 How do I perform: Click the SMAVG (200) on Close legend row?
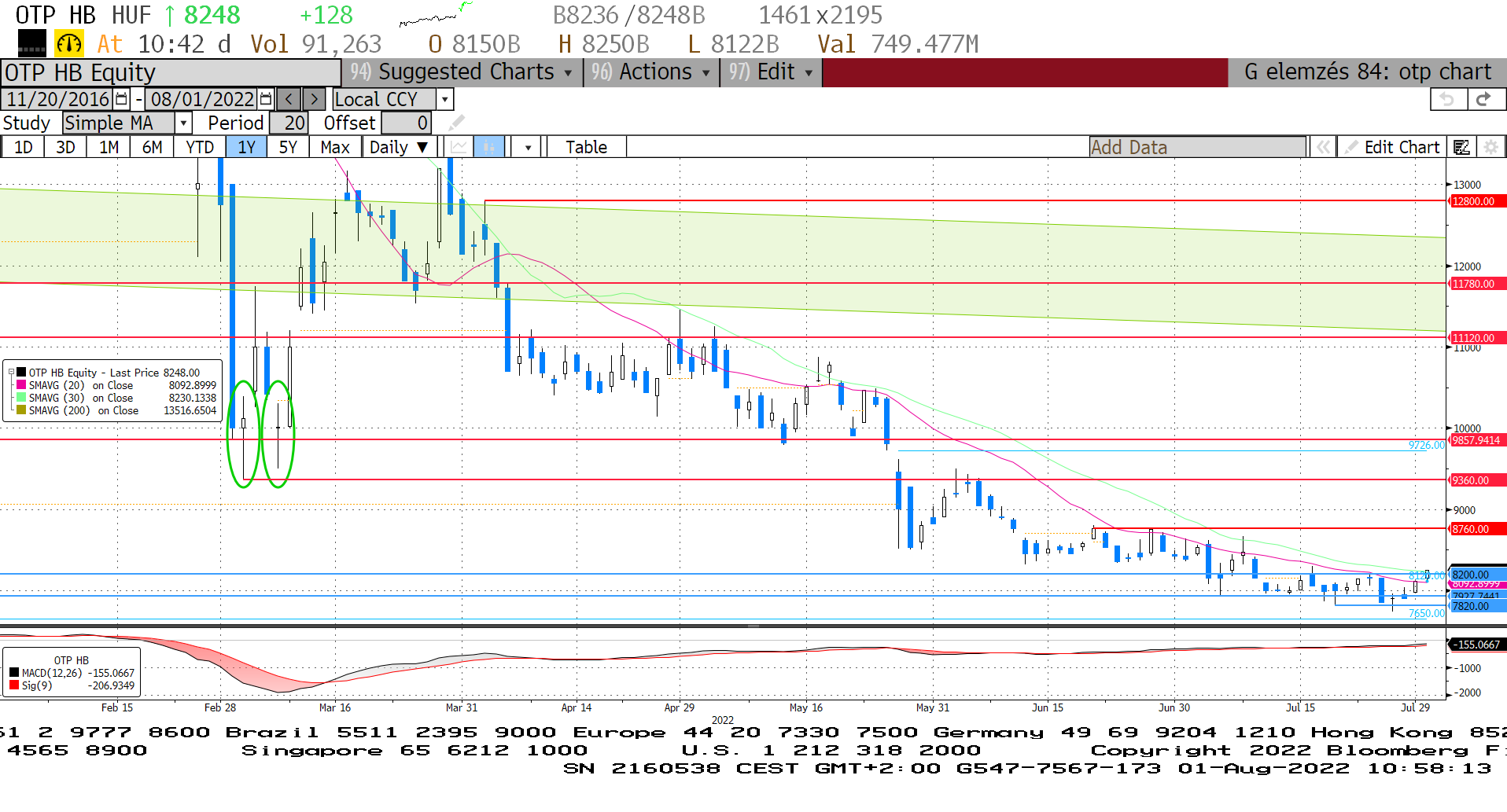click(115, 410)
